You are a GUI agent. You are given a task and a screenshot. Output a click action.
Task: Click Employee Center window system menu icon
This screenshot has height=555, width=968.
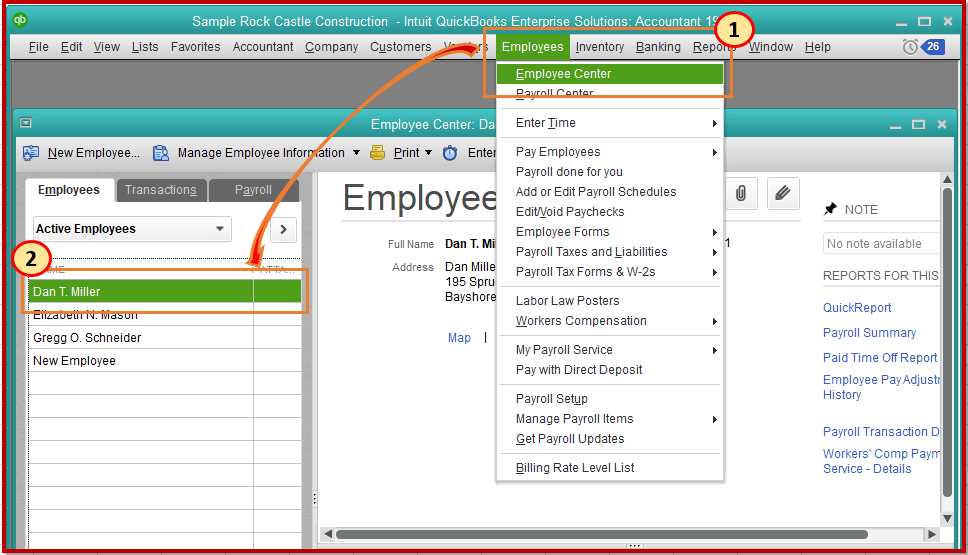coord(25,123)
